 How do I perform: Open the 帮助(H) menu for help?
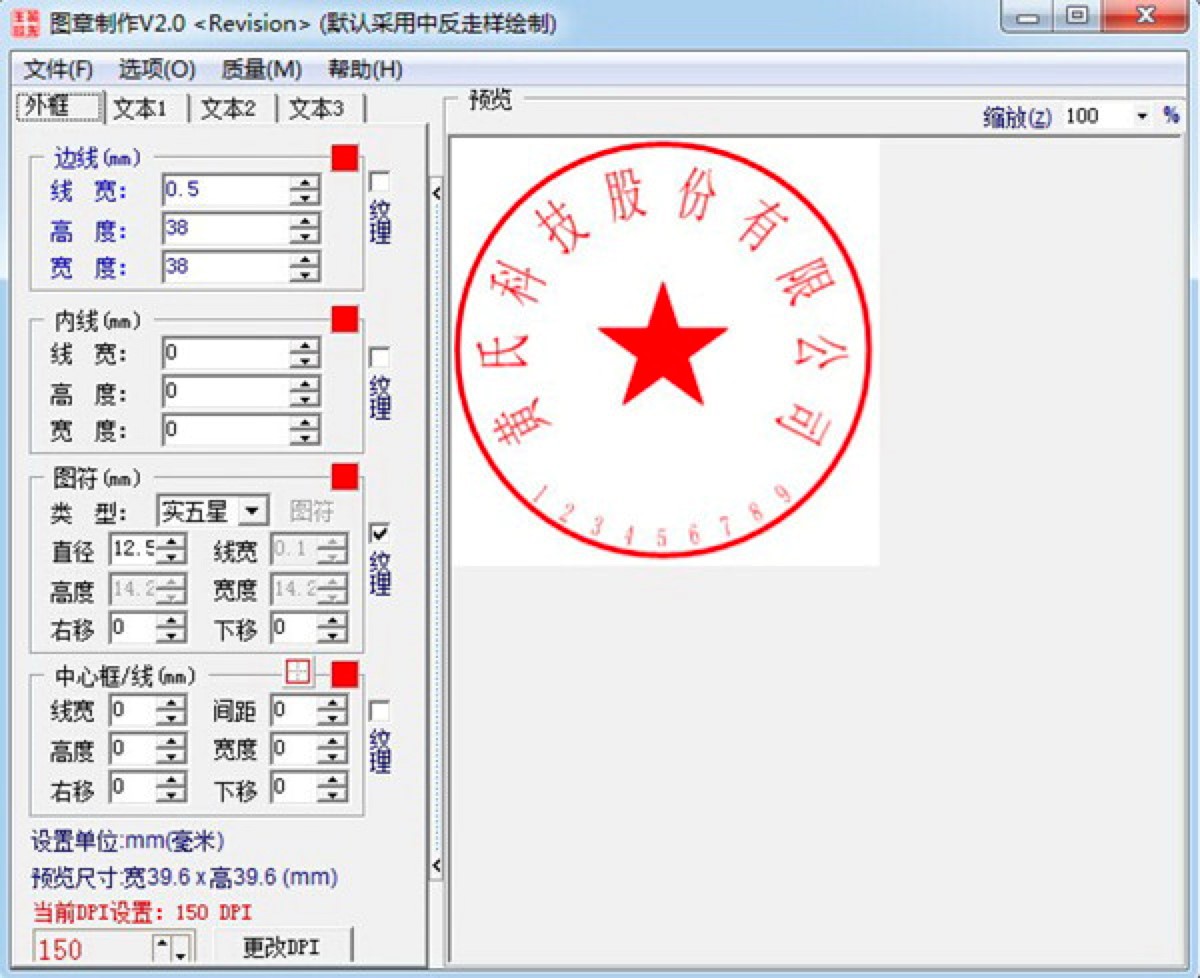point(365,70)
